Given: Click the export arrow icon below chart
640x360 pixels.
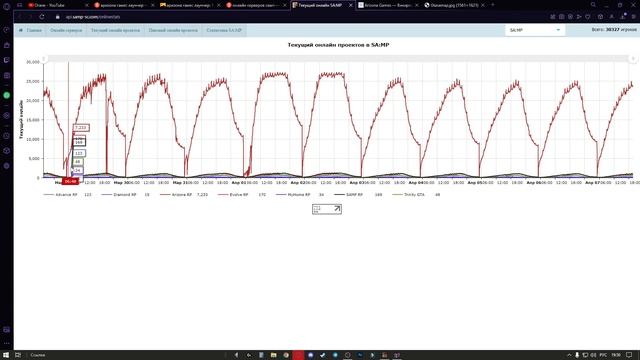Looking at the screenshot, I should tap(337, 209).
